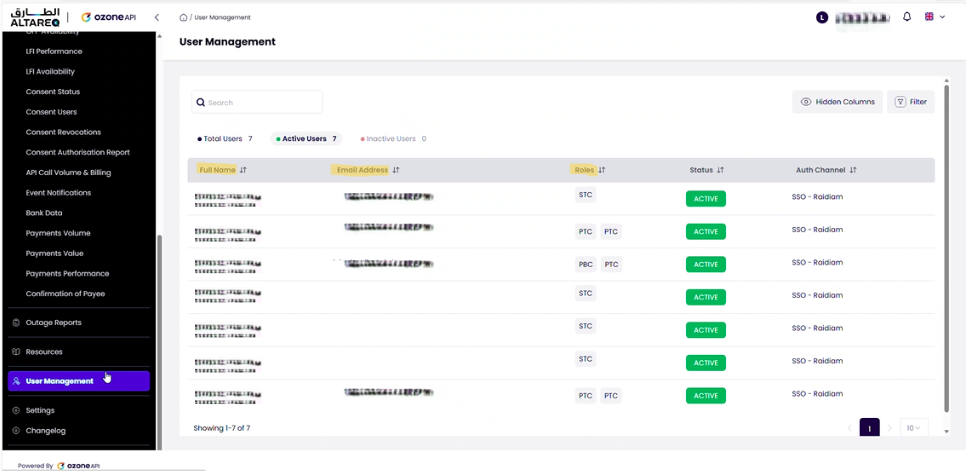Click the search magnifier icon
966x471 pixels.
coord(200,102)
